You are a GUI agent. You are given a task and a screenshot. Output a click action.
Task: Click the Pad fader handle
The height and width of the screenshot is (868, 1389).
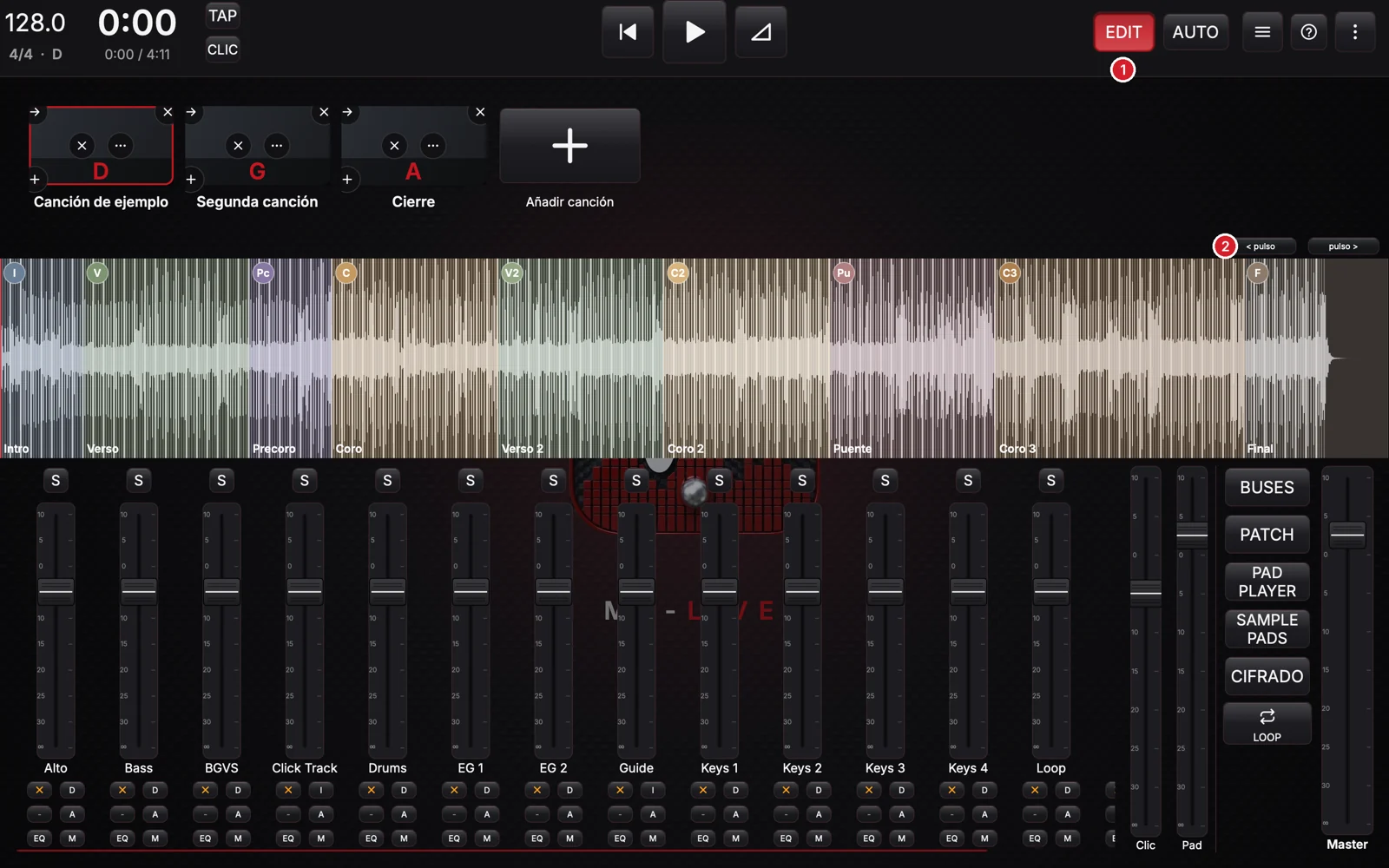pos(1192,535)
